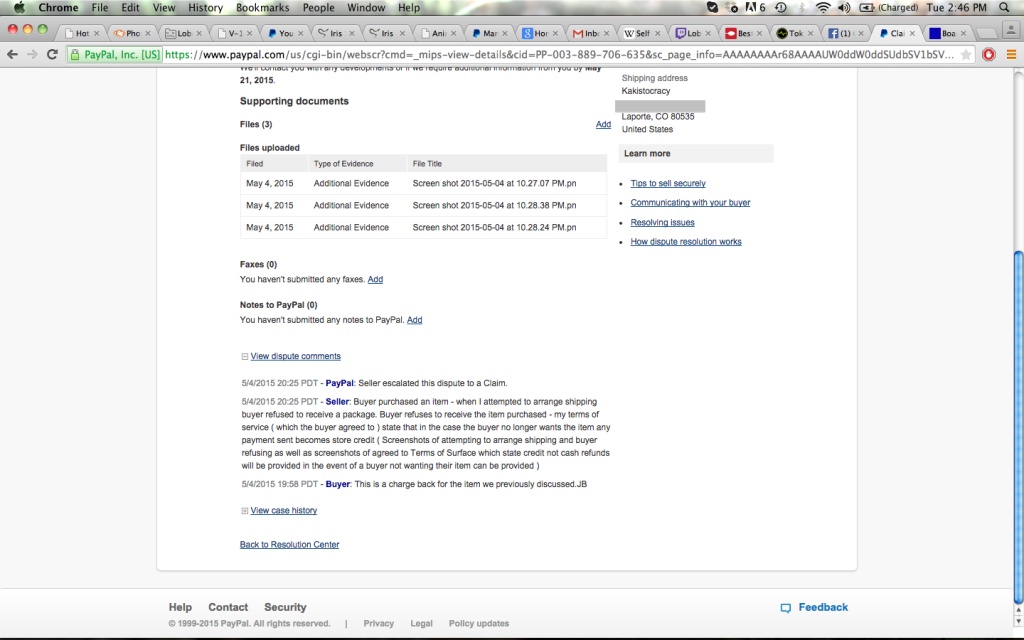Add a note to PayPal link

click(x=415, y=320)
